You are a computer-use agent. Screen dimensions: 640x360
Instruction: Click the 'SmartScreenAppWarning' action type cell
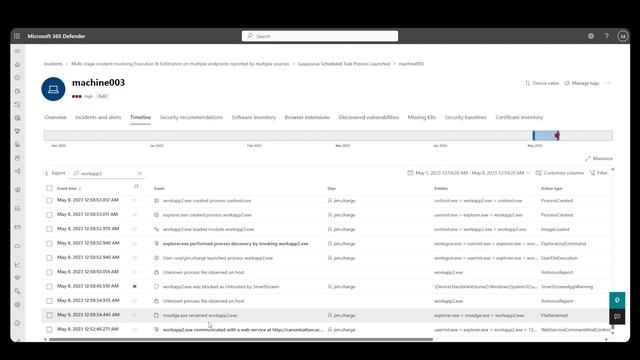[567, 287]
